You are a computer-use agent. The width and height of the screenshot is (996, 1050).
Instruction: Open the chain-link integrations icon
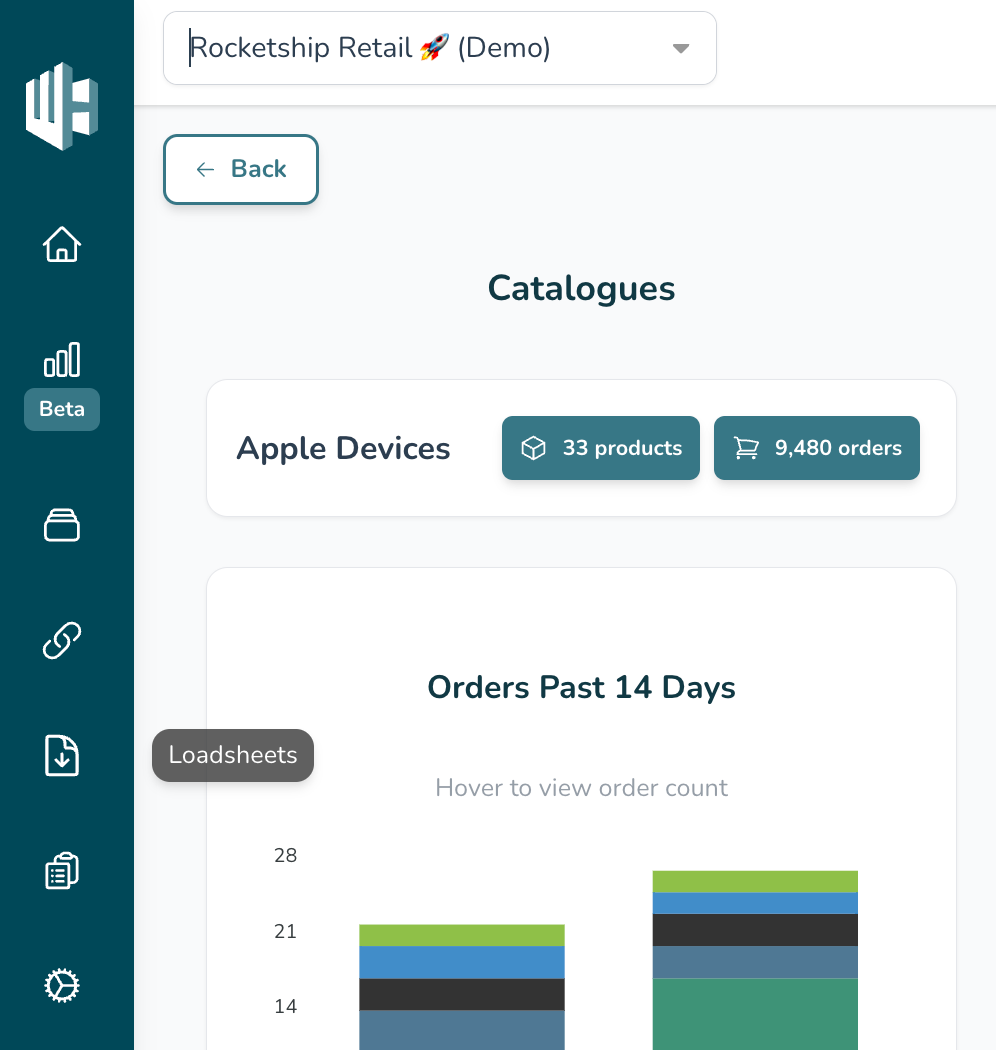pos(62,640)
